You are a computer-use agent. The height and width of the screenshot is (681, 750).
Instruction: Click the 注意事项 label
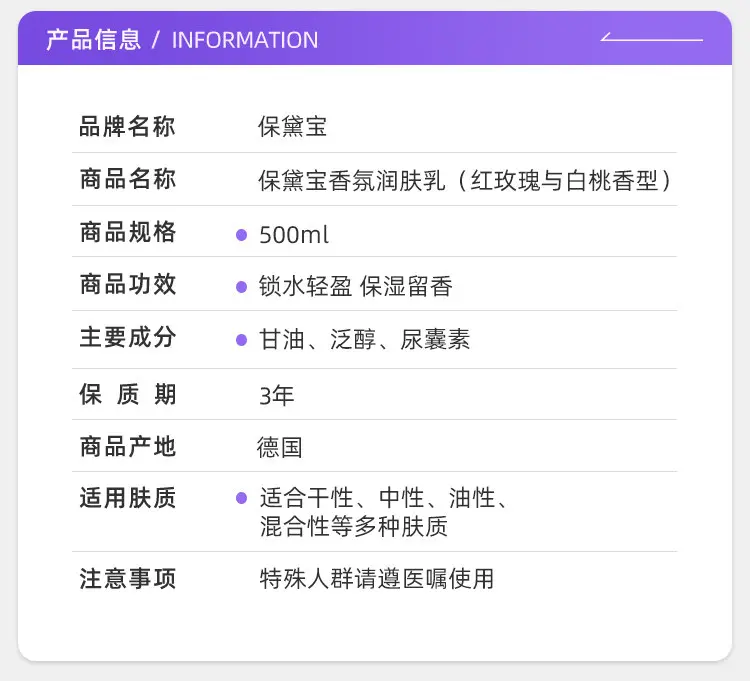click(128, 579)
